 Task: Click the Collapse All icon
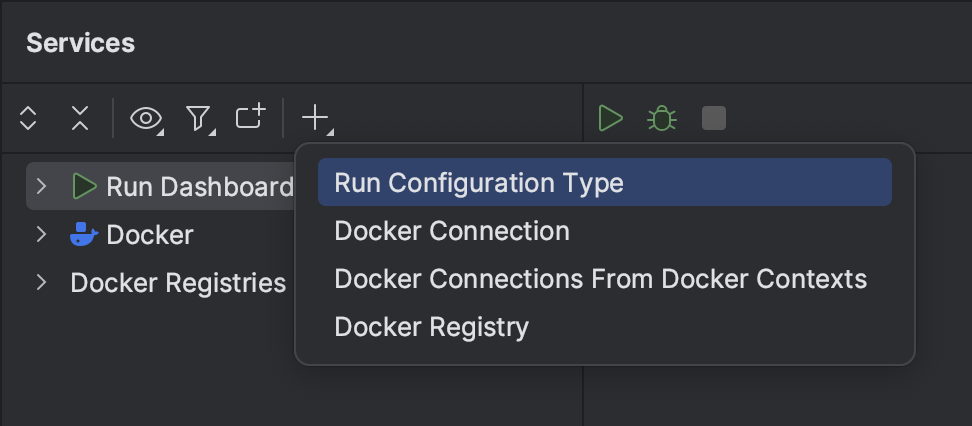pyautogui.click(x=80, y=119)
